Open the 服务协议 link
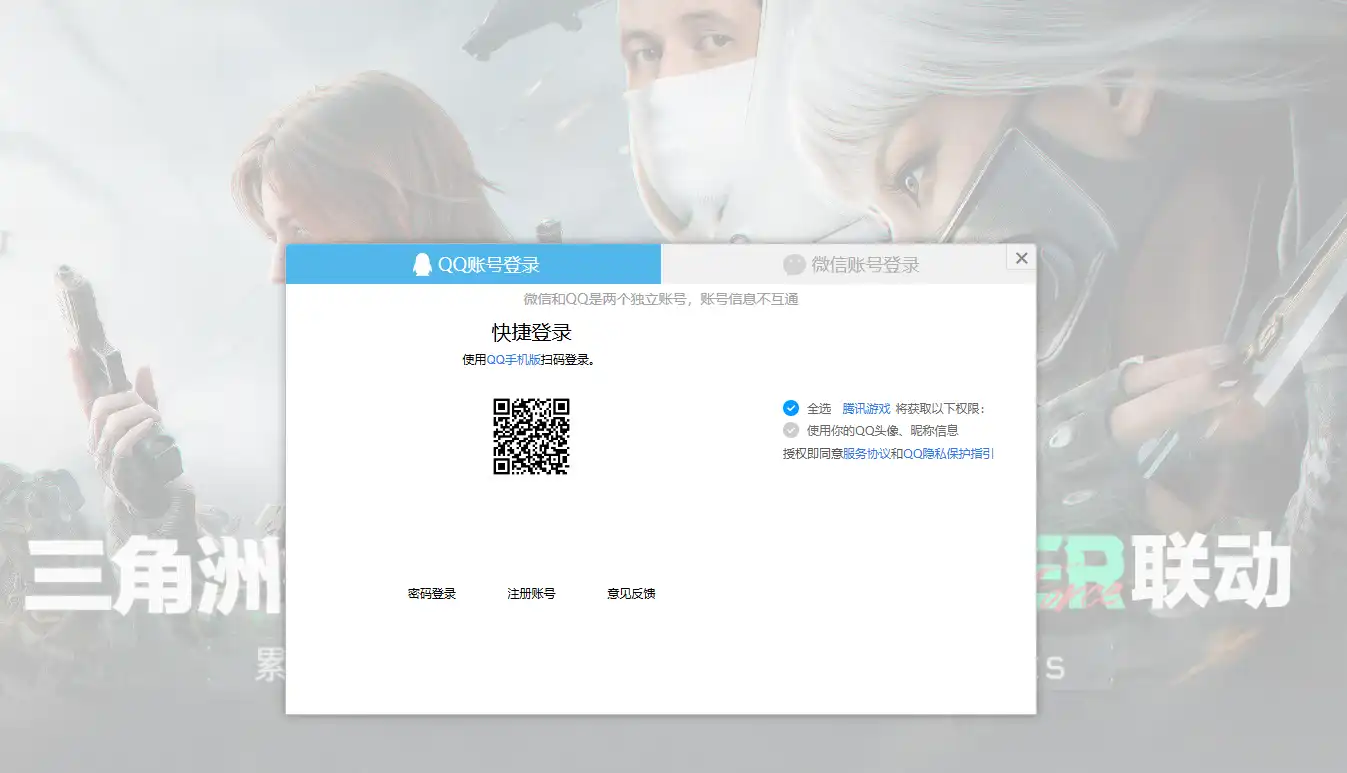The width and height of the screenshot is (1347, 773). coord(866,453)
